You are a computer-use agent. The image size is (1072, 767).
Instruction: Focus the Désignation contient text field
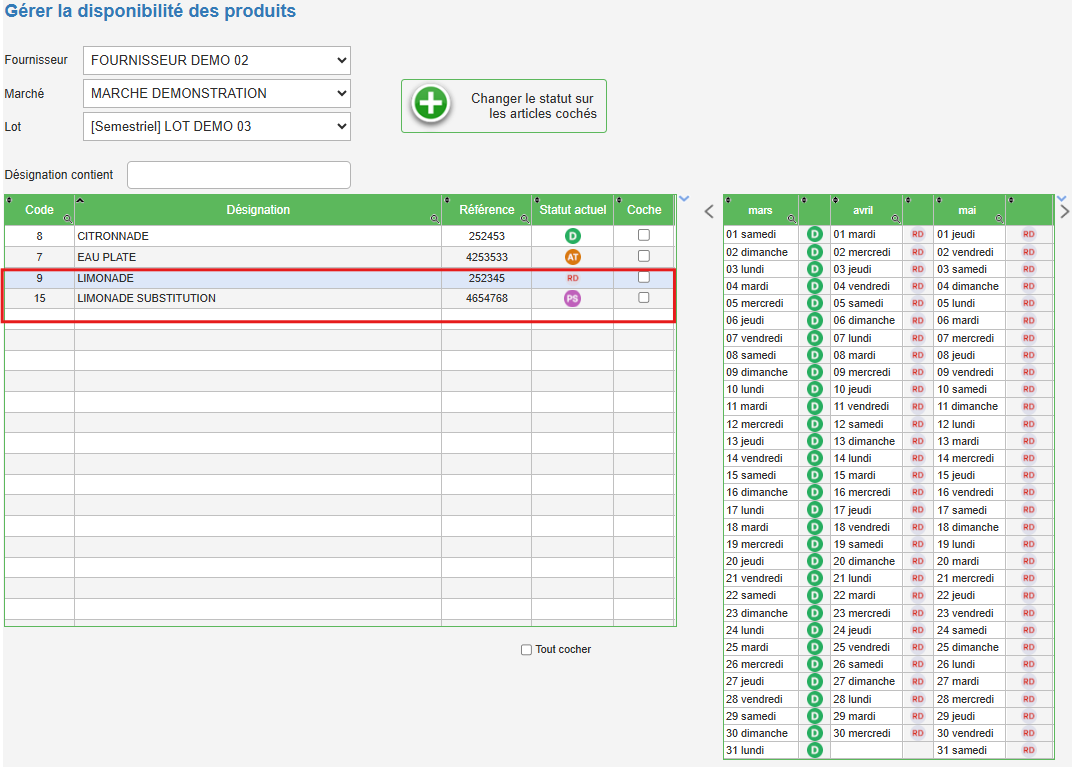(239, 175)
